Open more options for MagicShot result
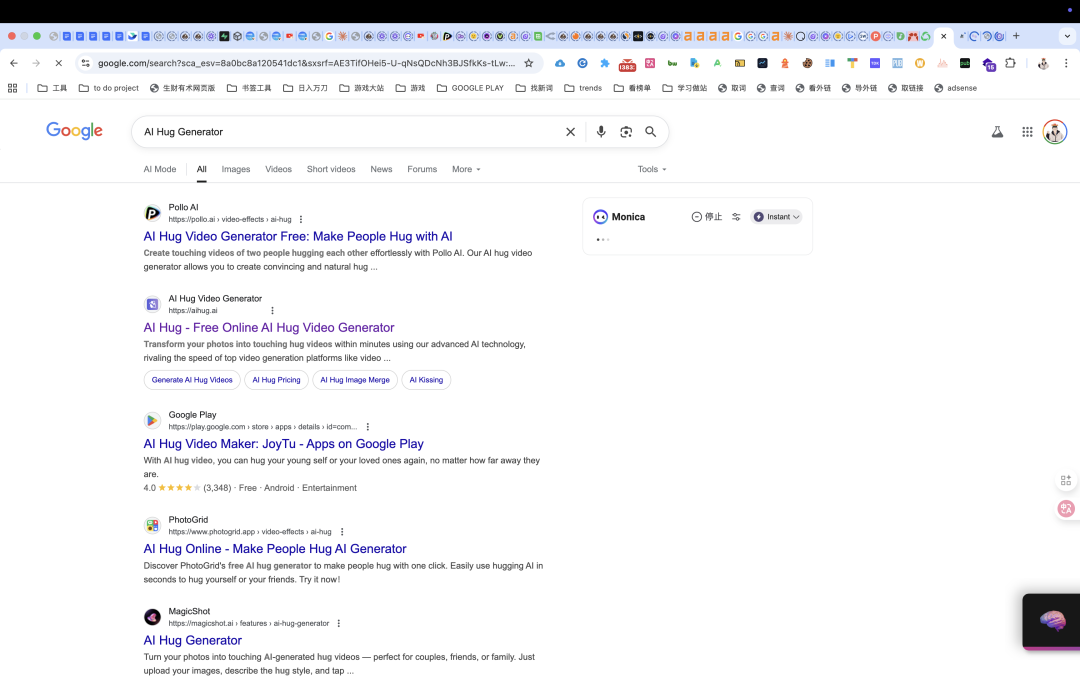This screenshot has height=698, width=1080. tap(339, 623)
